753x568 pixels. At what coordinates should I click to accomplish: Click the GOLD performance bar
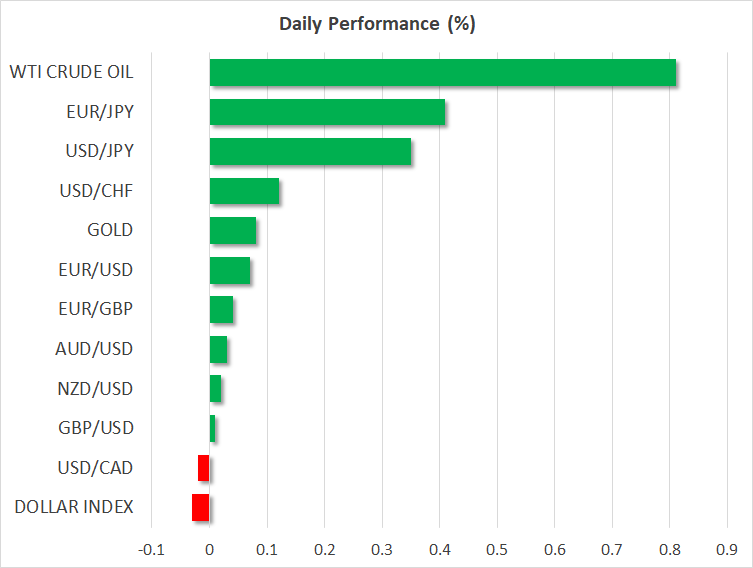pos(232,230)
